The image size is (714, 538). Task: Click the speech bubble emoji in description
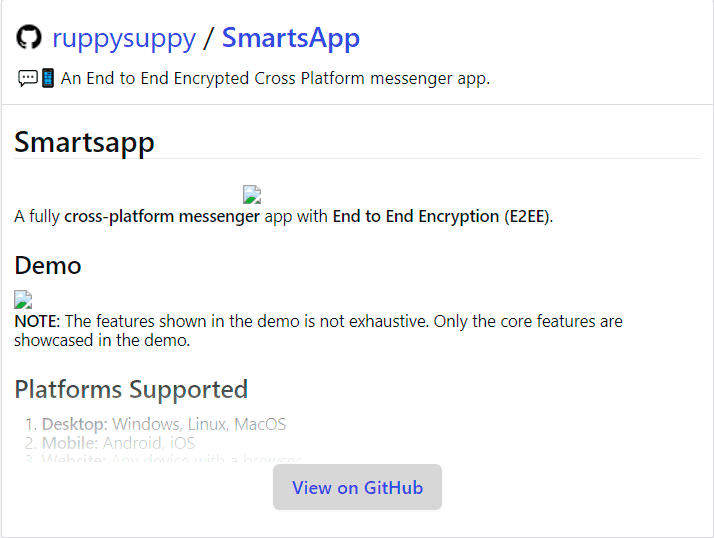28,78
